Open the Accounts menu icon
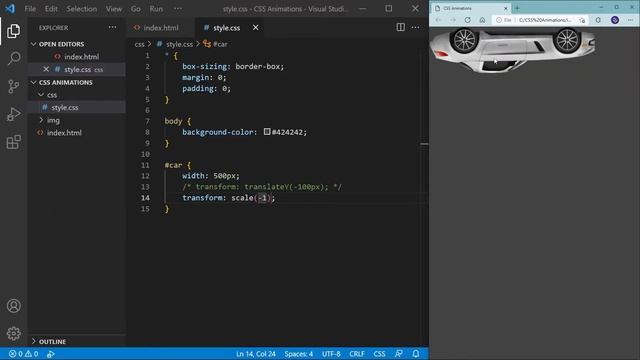640x360 pixels. [x=13, y=306]
